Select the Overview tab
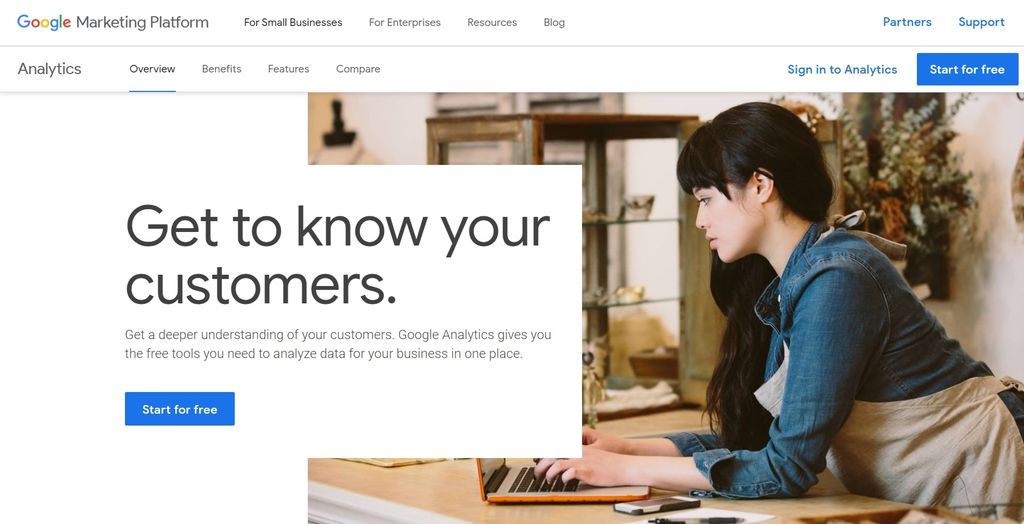The image size is (1024, 524). click(x=152, y=69)
